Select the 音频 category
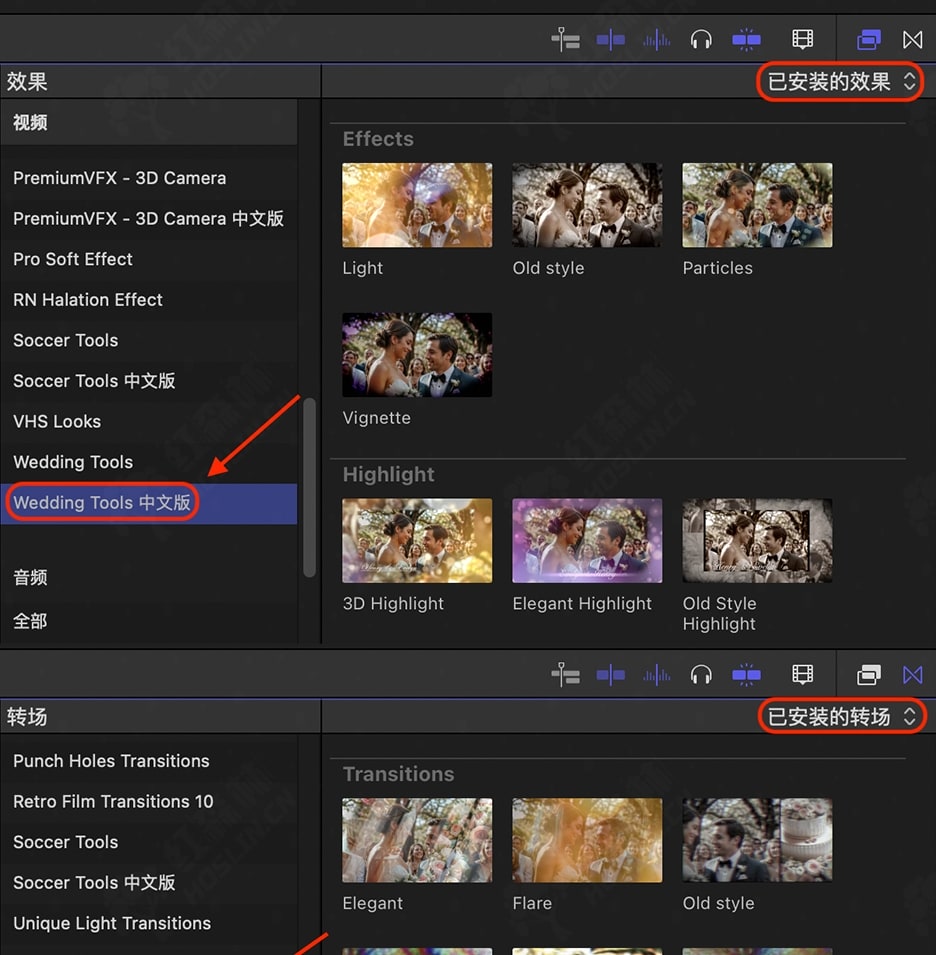The image size is (936, 955). pos(149,577)
